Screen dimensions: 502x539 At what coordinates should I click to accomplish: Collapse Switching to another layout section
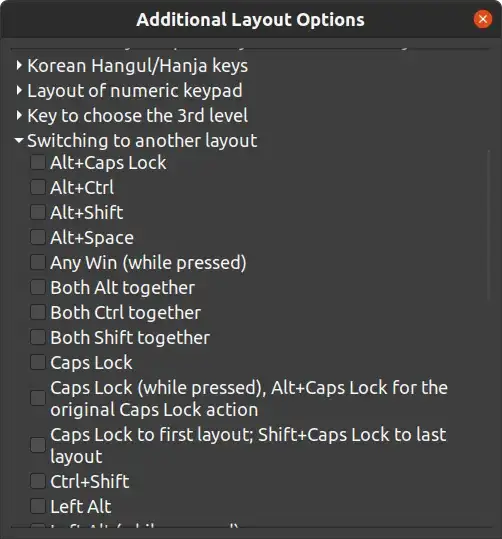(x=19, y=140)
